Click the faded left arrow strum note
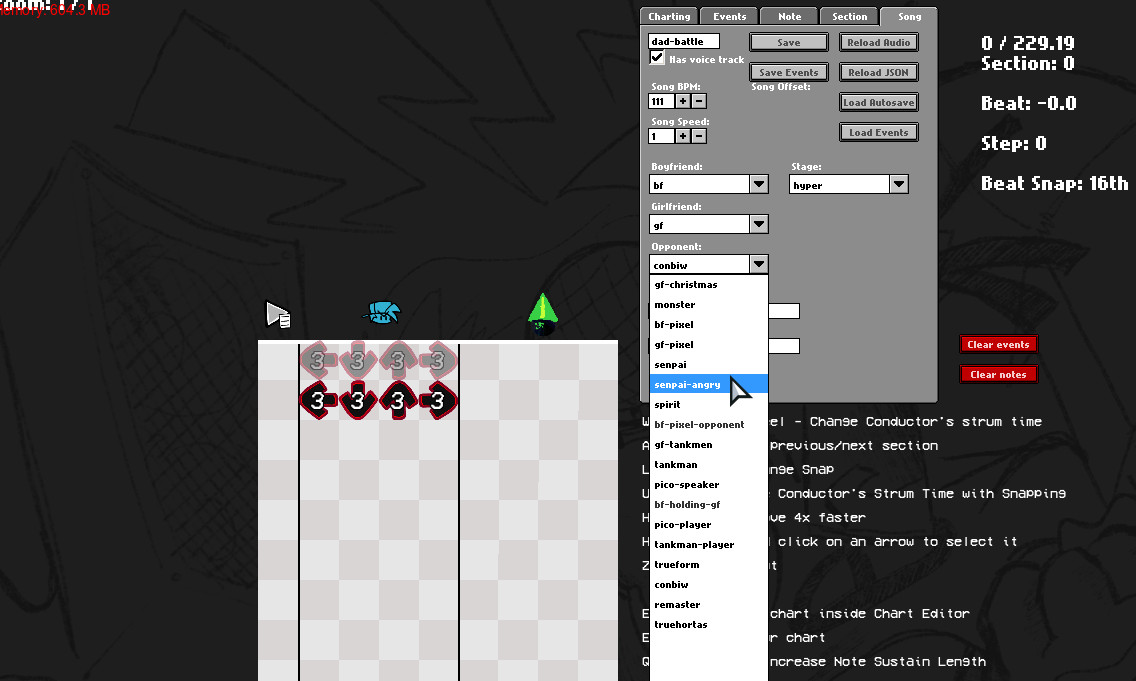This screenshot has width=1136, height=681. 318,360
